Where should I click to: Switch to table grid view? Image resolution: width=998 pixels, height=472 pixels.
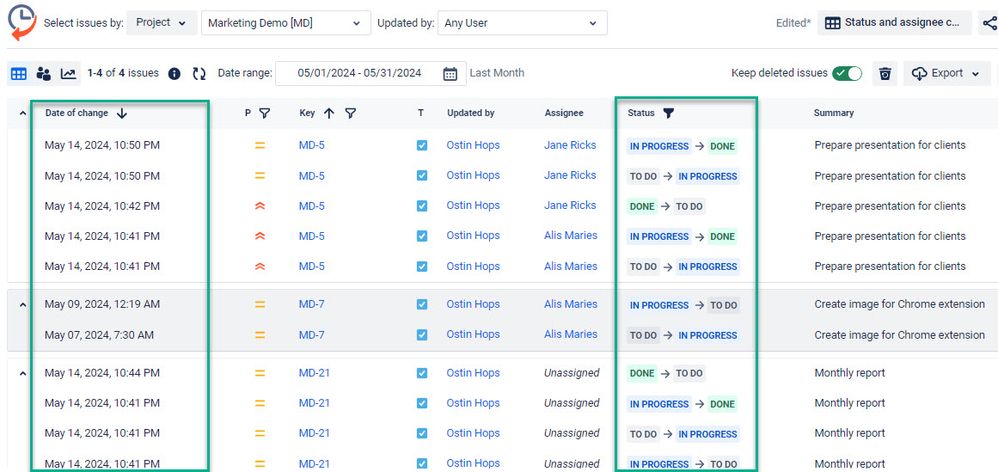pos(19,74)
